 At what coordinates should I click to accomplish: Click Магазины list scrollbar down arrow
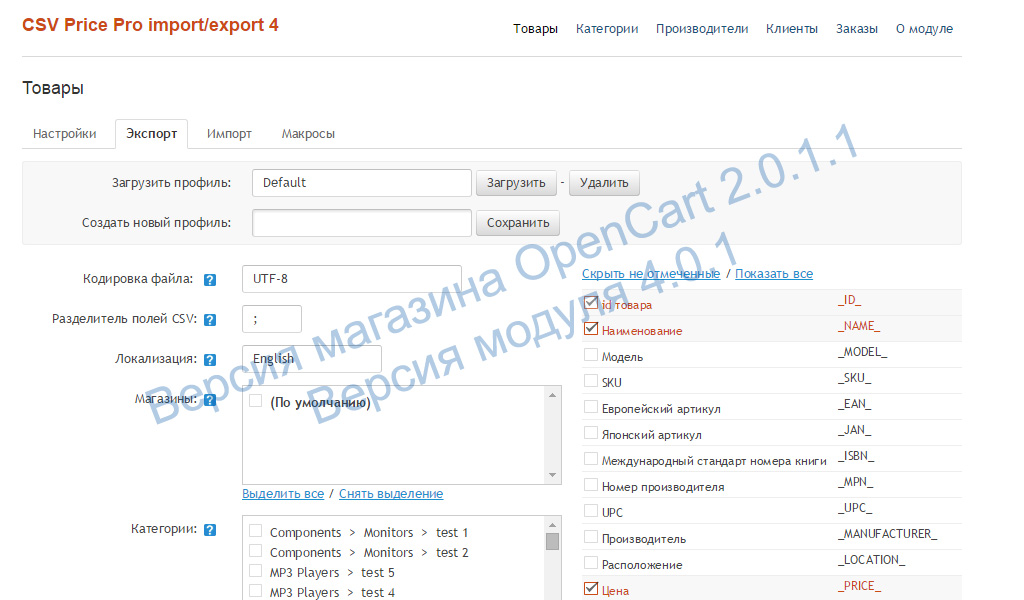coord(552,475)
